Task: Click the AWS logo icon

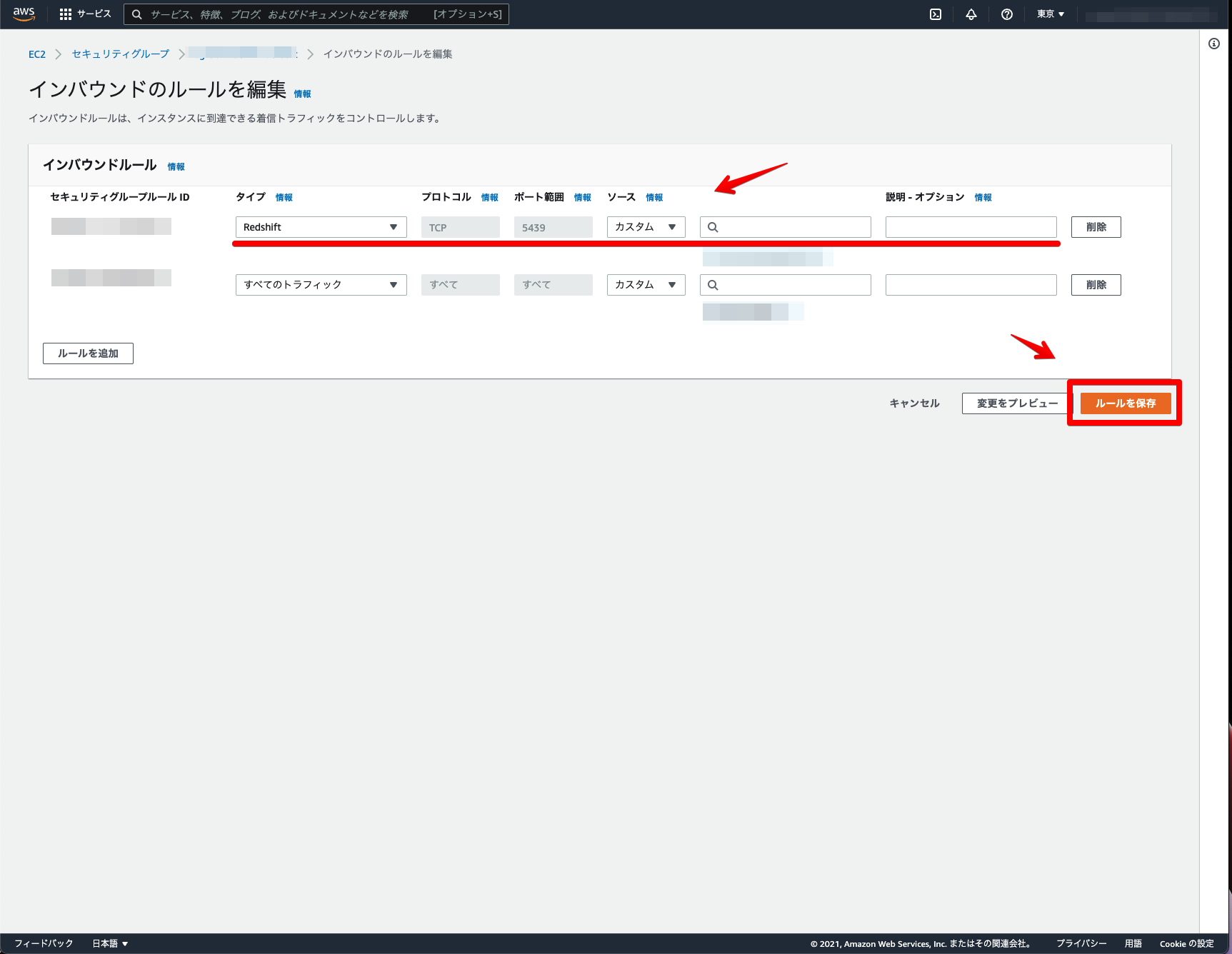Action: [x=22, y=14]
